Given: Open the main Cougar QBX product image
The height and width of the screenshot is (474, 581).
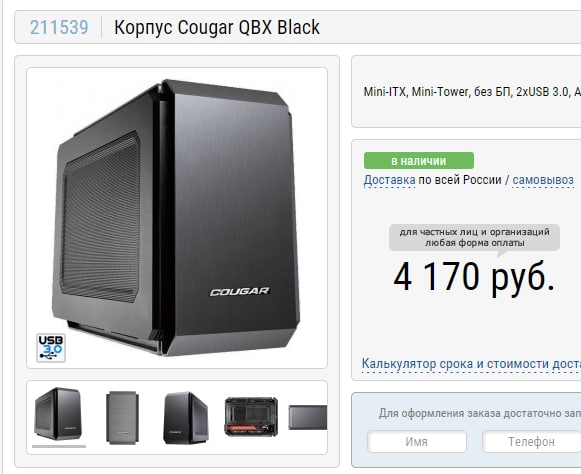Looking at the screenshot, I should click(177, 218).
